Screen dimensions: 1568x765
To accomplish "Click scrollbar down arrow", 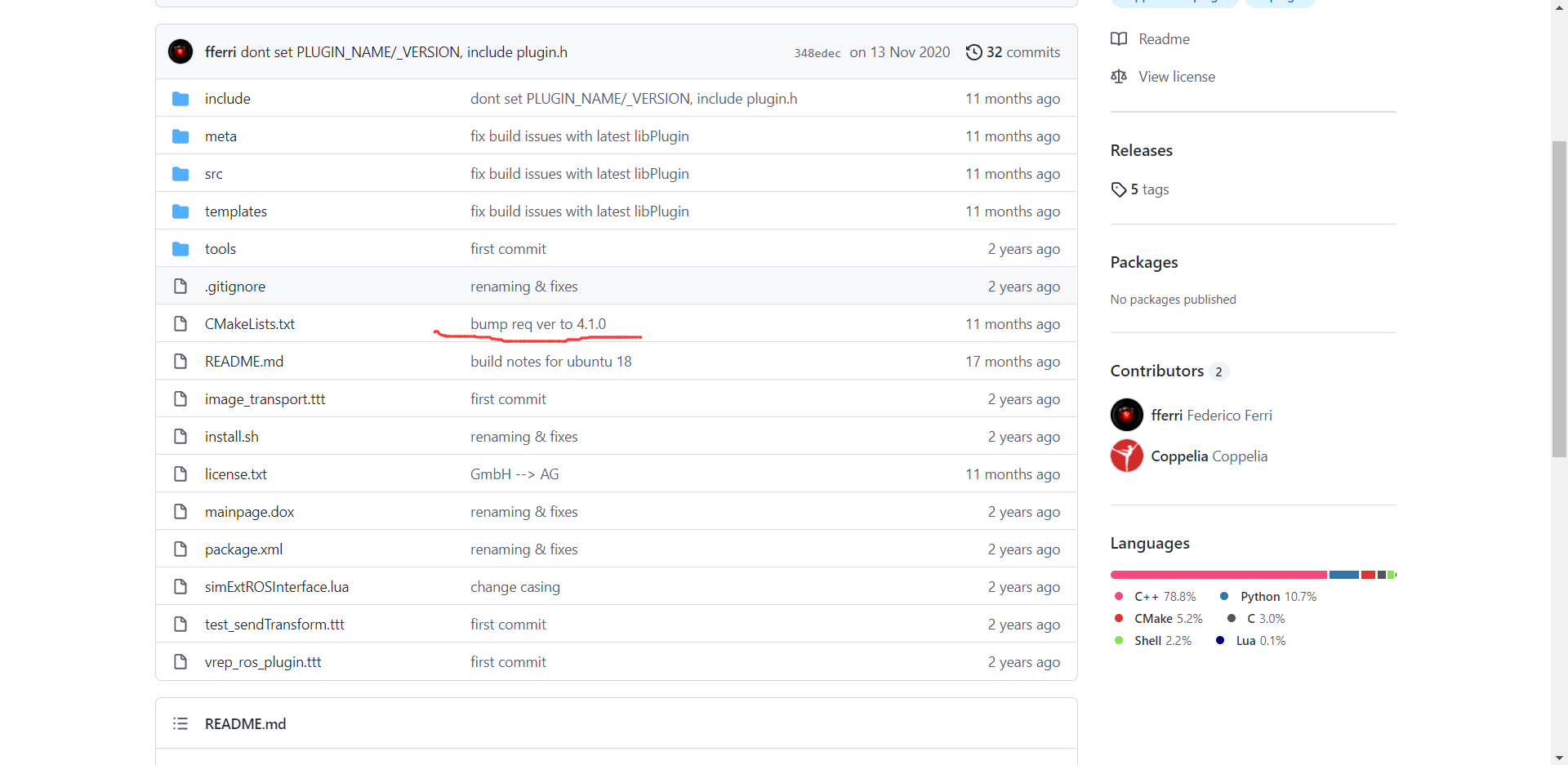I will click(x=1559, y=758).
